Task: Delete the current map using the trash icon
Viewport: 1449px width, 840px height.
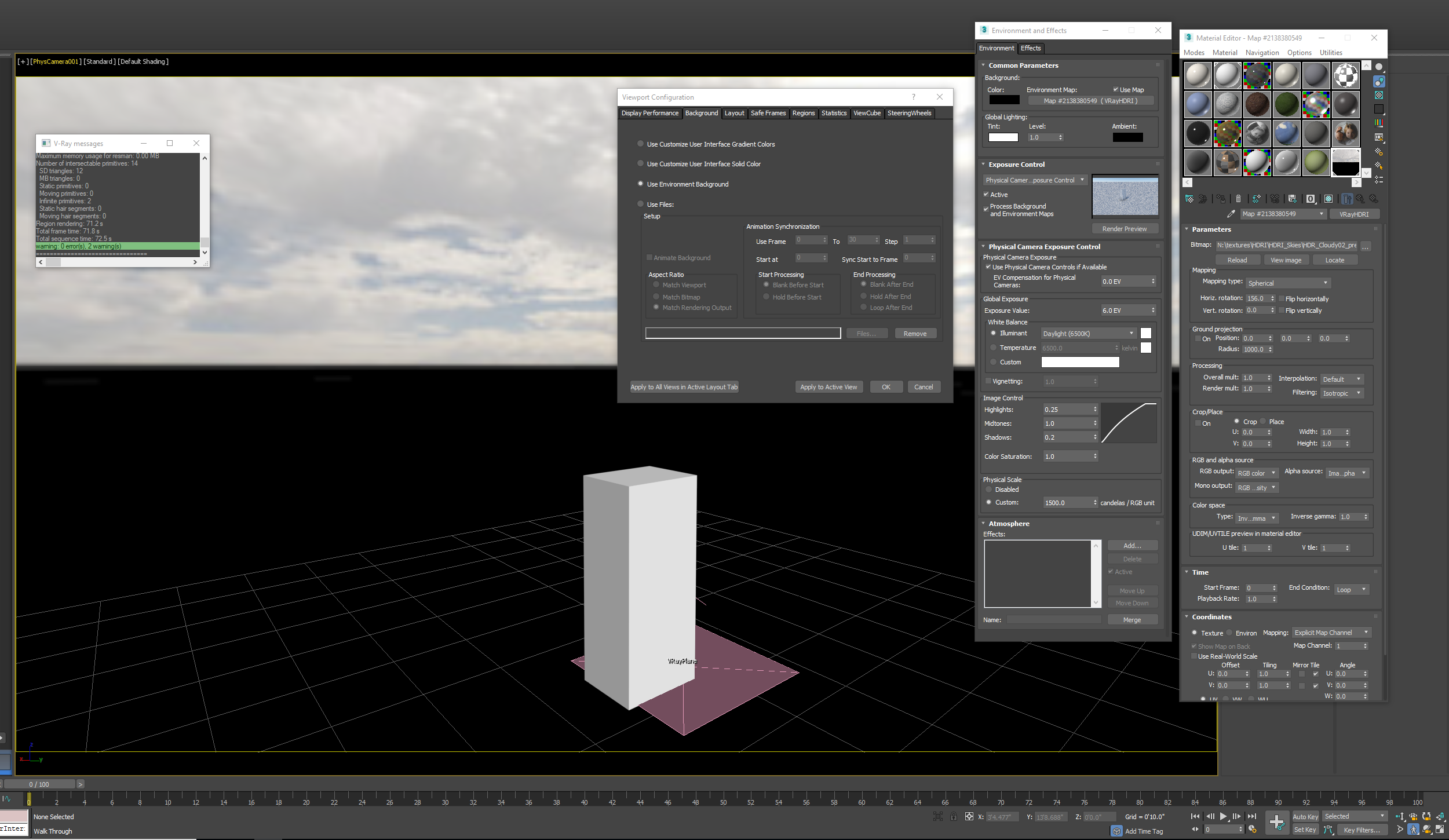Action: (1238, 198)
